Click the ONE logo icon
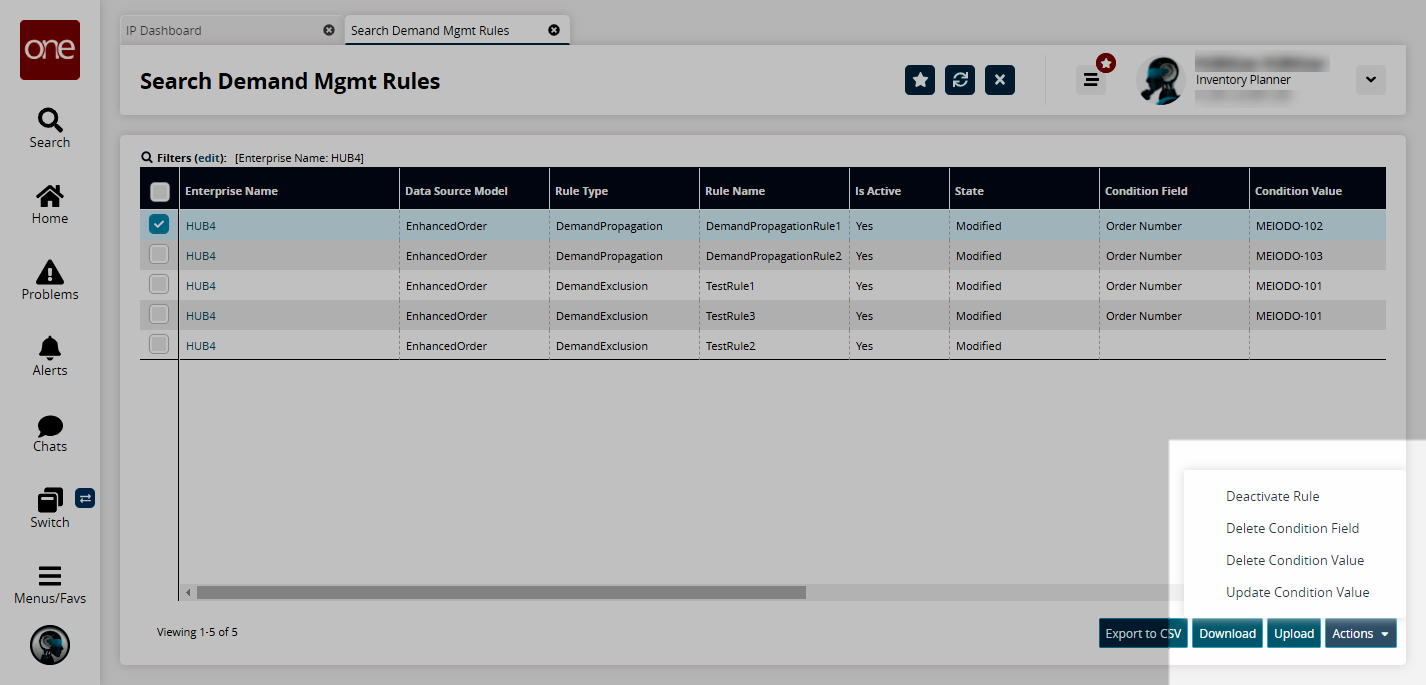The image size is (1426, 685). [50, 50]
